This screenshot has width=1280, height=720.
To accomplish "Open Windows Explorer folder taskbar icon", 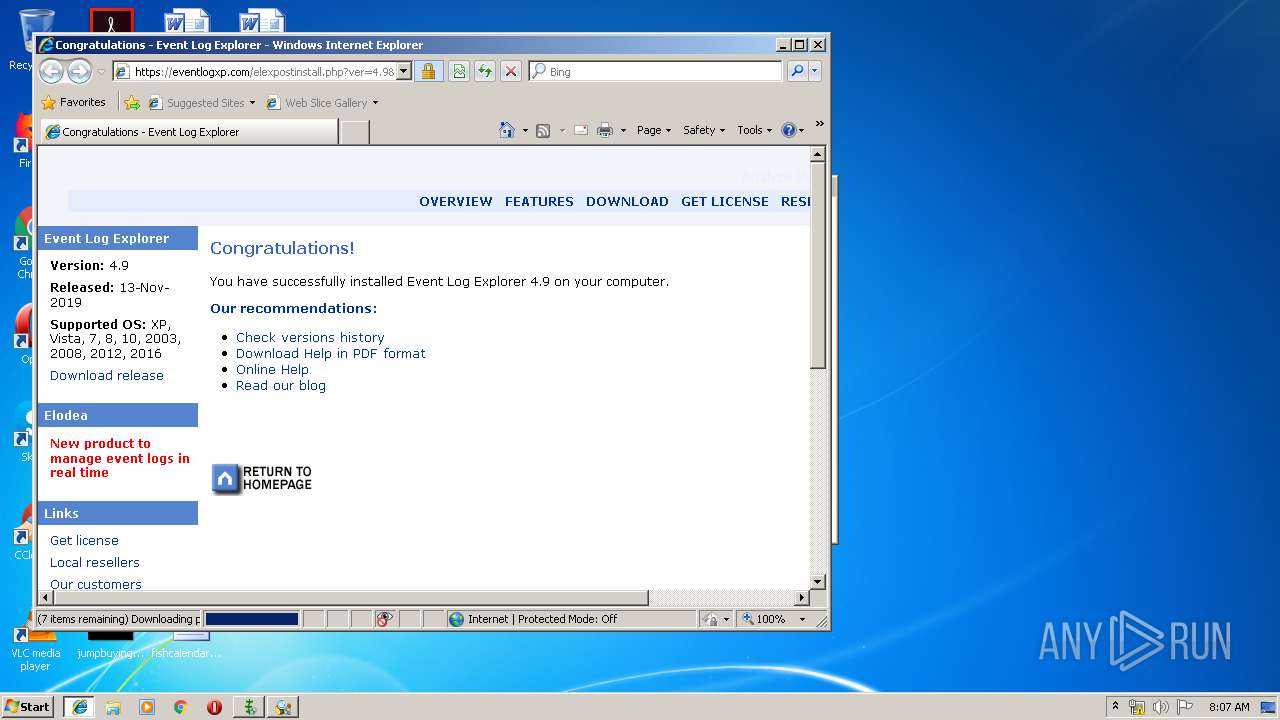I will tap(113, 707).
